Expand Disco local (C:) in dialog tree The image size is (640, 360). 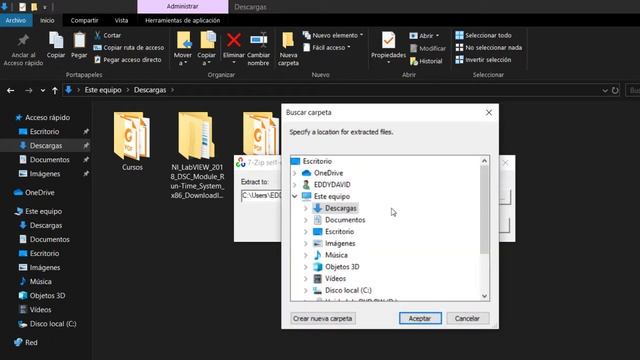coord(306,291)
